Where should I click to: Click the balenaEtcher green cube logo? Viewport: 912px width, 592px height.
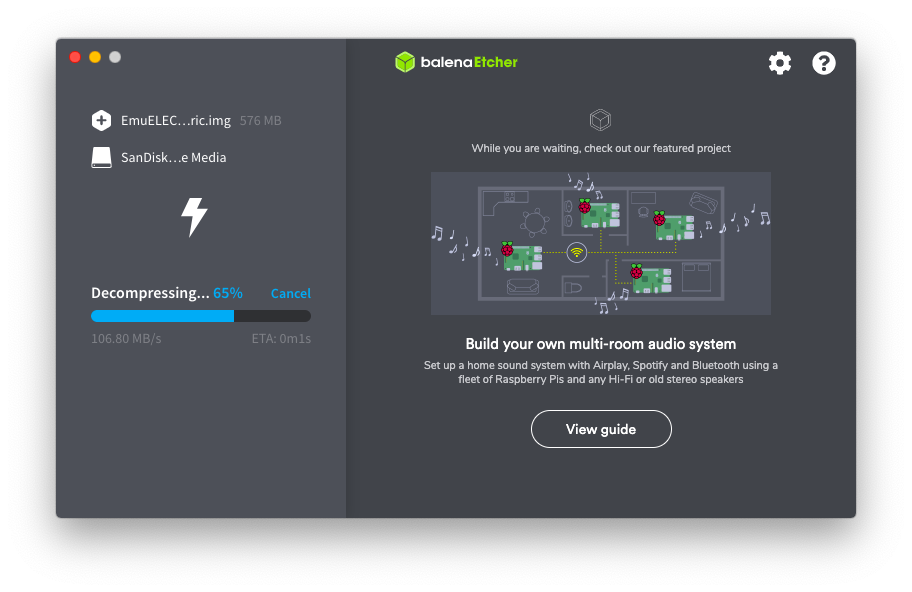[x=405, y=62]
